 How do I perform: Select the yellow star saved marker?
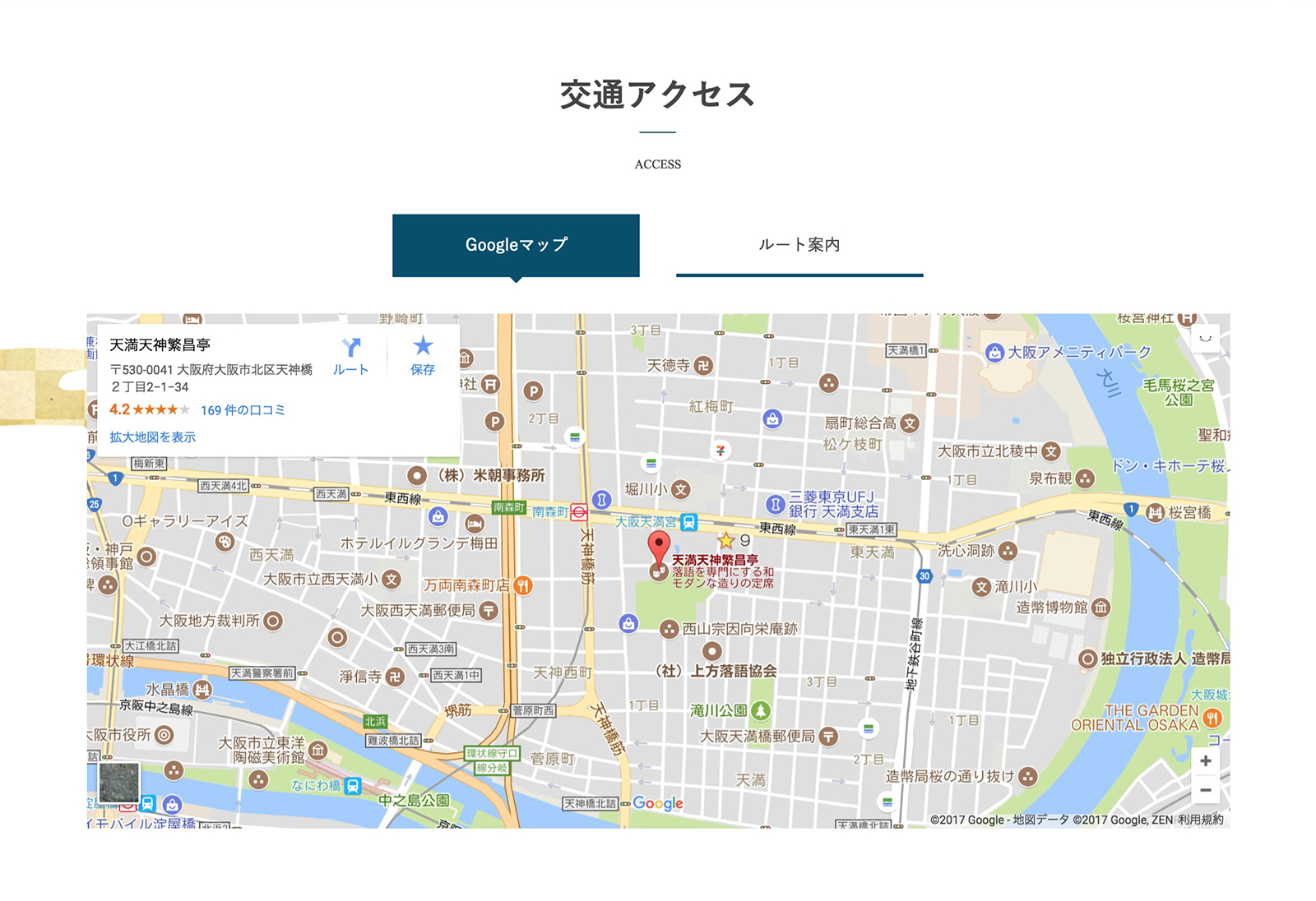(x=725, y=540)
